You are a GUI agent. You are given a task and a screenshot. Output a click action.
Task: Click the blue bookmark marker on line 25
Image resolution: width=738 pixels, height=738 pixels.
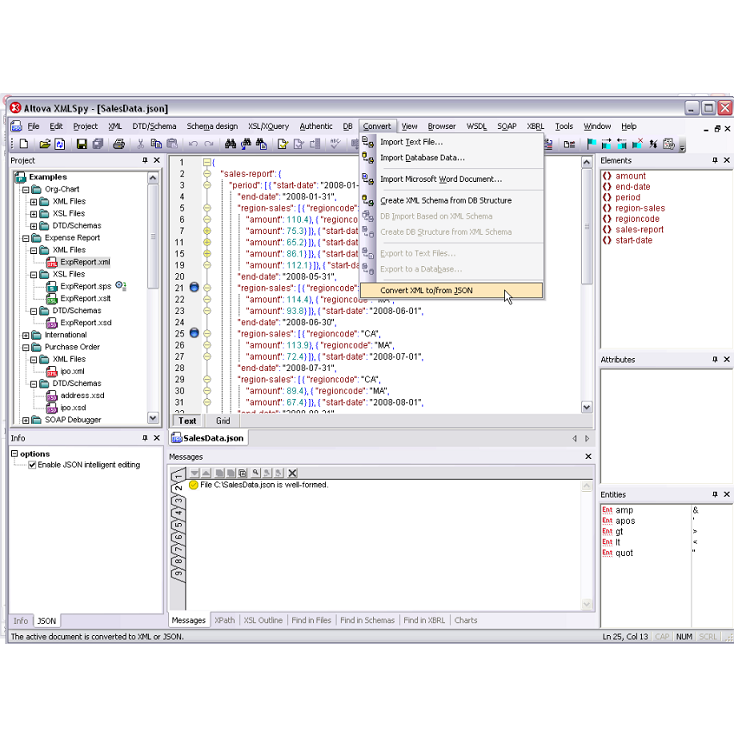point(194,333)
